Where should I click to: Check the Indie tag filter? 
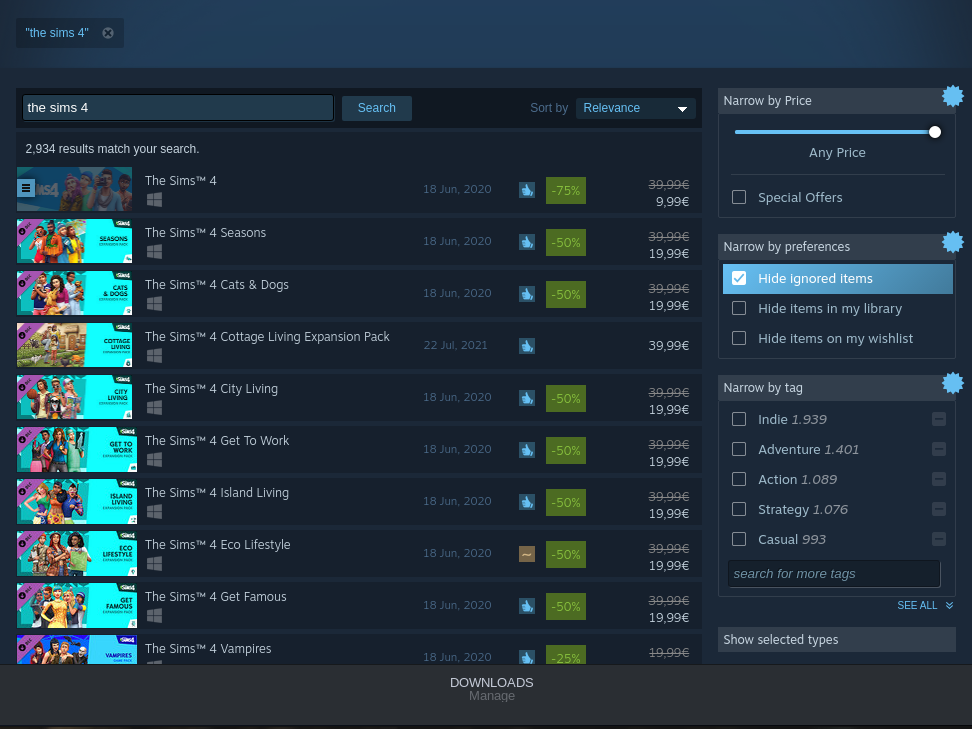click(x=739, y=420)
